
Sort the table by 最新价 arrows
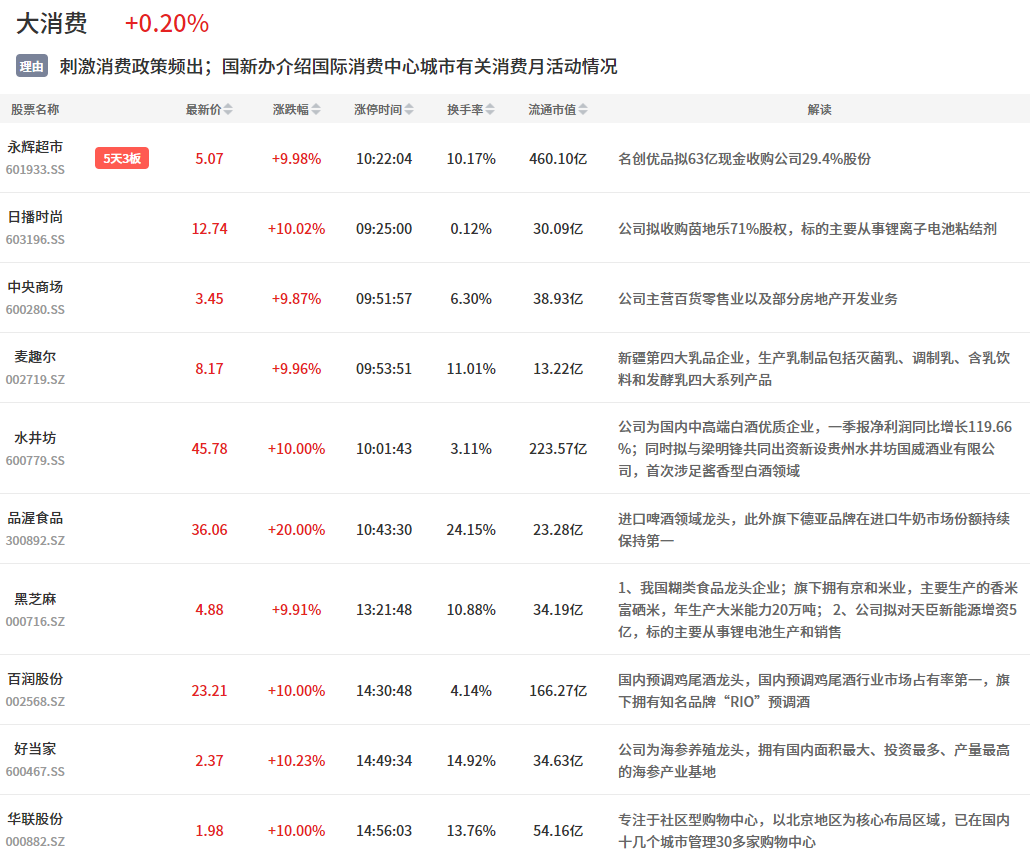[x=228, y=110]
